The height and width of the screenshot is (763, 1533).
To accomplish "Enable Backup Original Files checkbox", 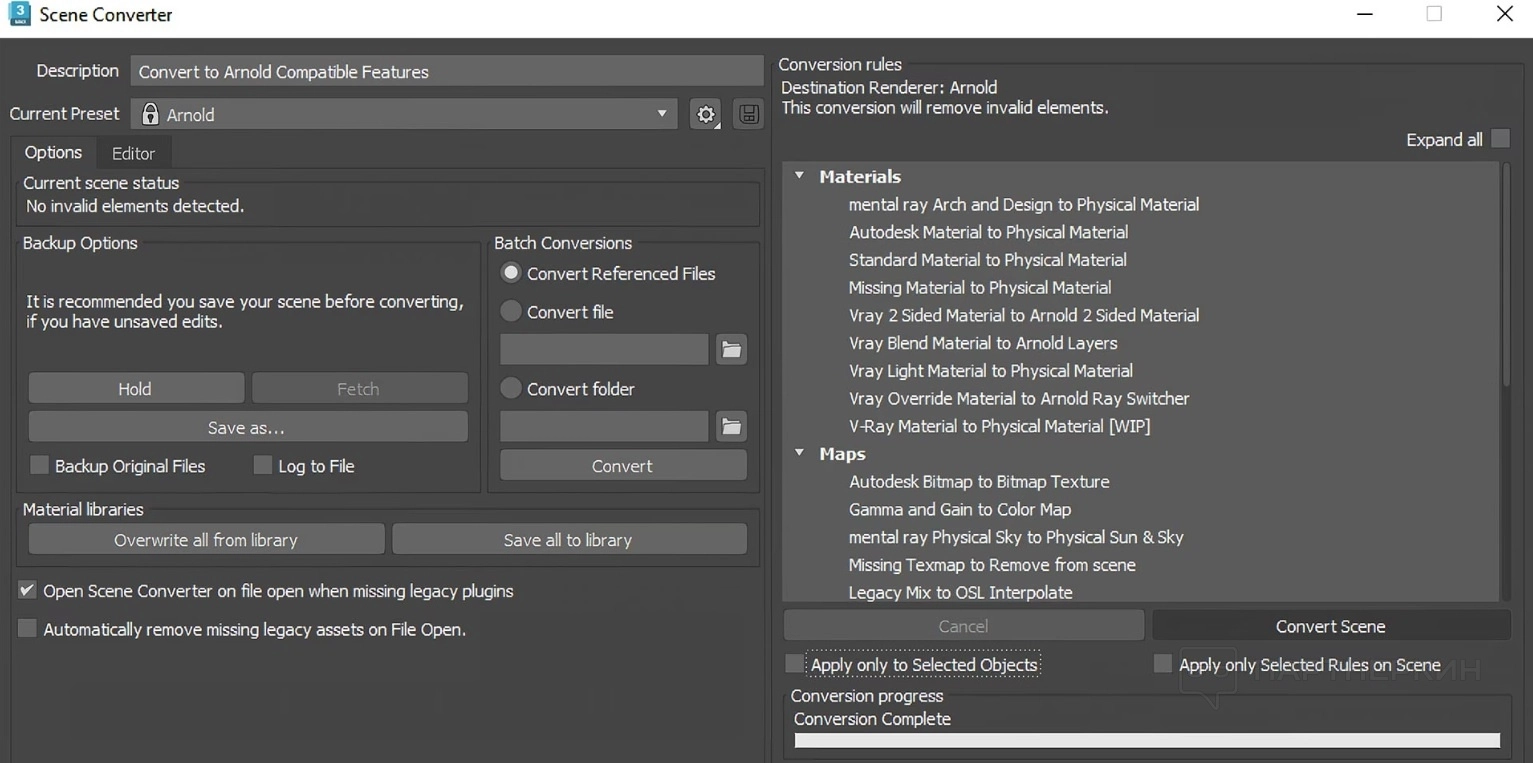I will 40,465.
